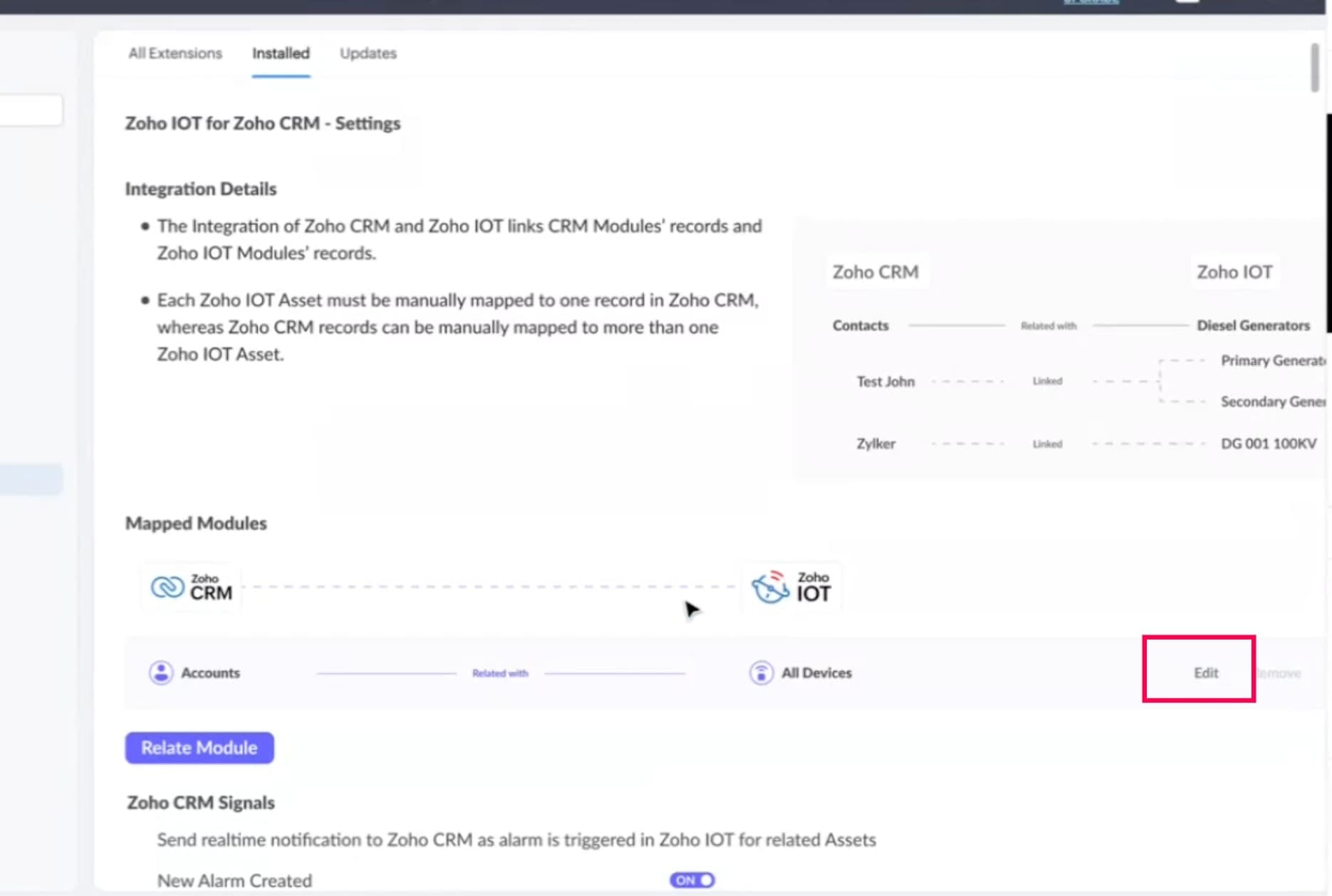Click "Linked" in the Test John row

click(1047, 381)
